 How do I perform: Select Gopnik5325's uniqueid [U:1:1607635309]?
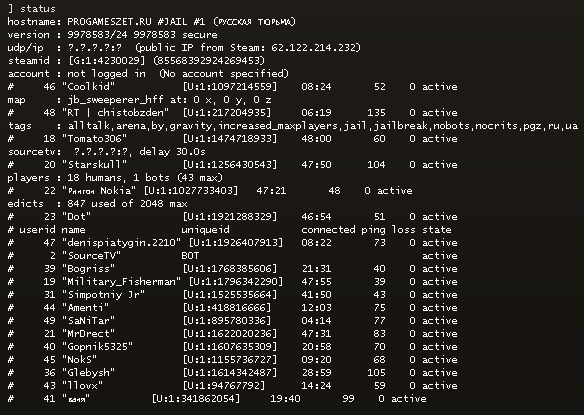tap(230, 347)
